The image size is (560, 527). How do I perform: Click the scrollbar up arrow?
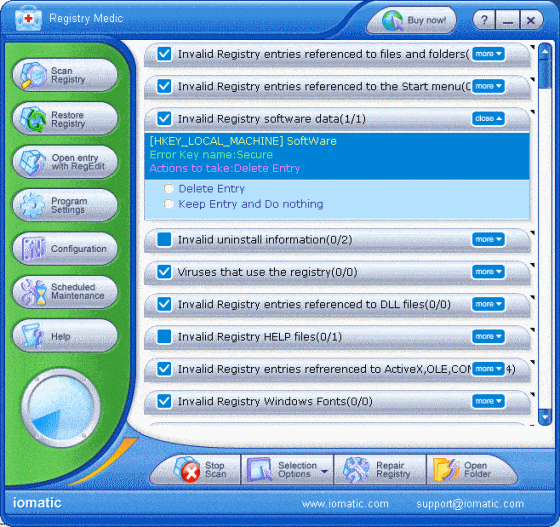[x=545, y=52]
